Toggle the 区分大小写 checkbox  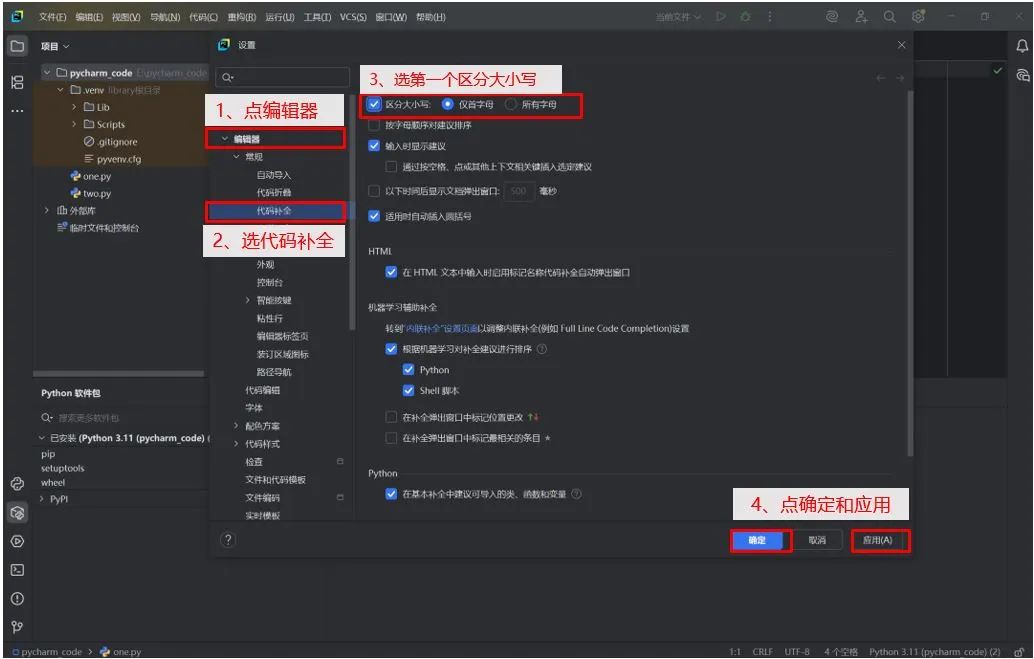pyautogui.click(x=374, y=104)
